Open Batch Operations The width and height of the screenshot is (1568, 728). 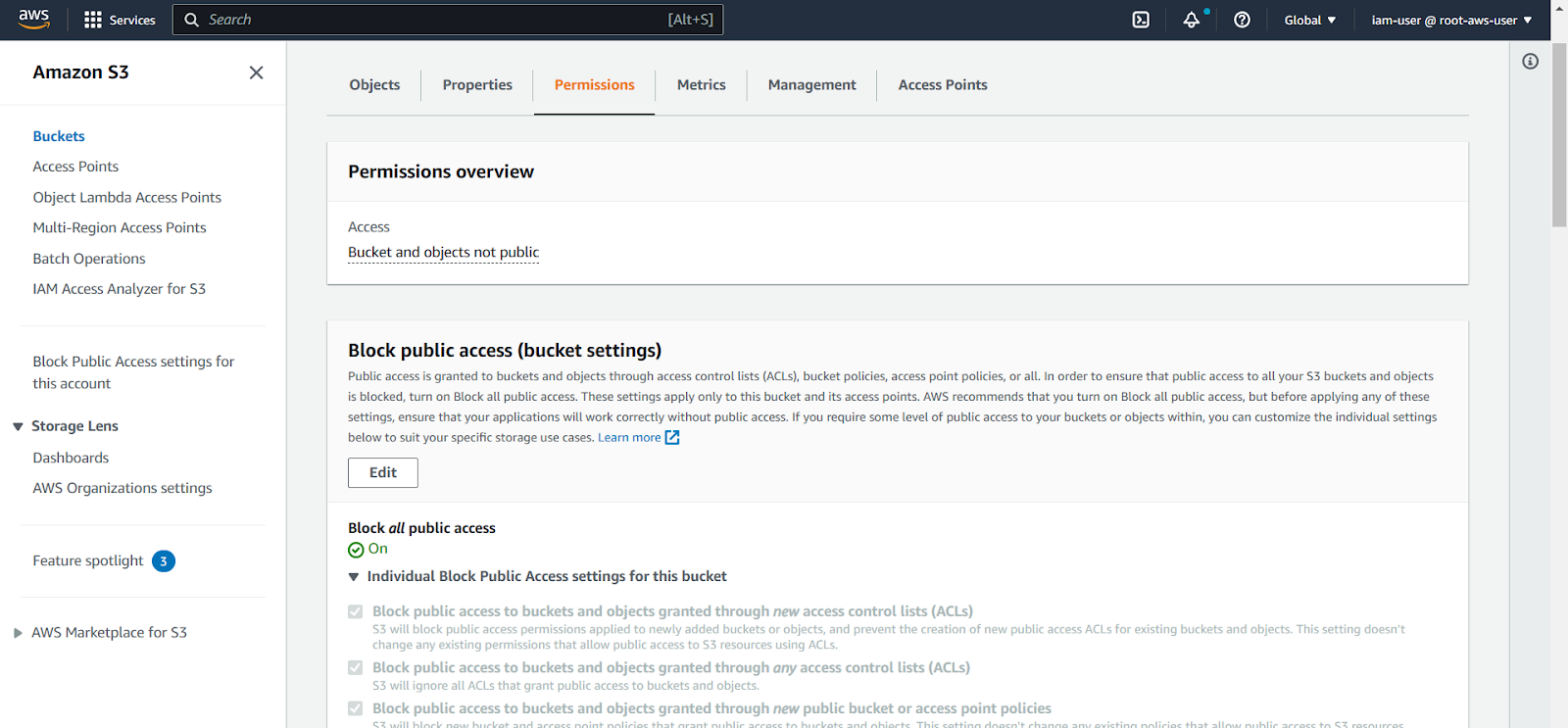(x=89, y=259)
